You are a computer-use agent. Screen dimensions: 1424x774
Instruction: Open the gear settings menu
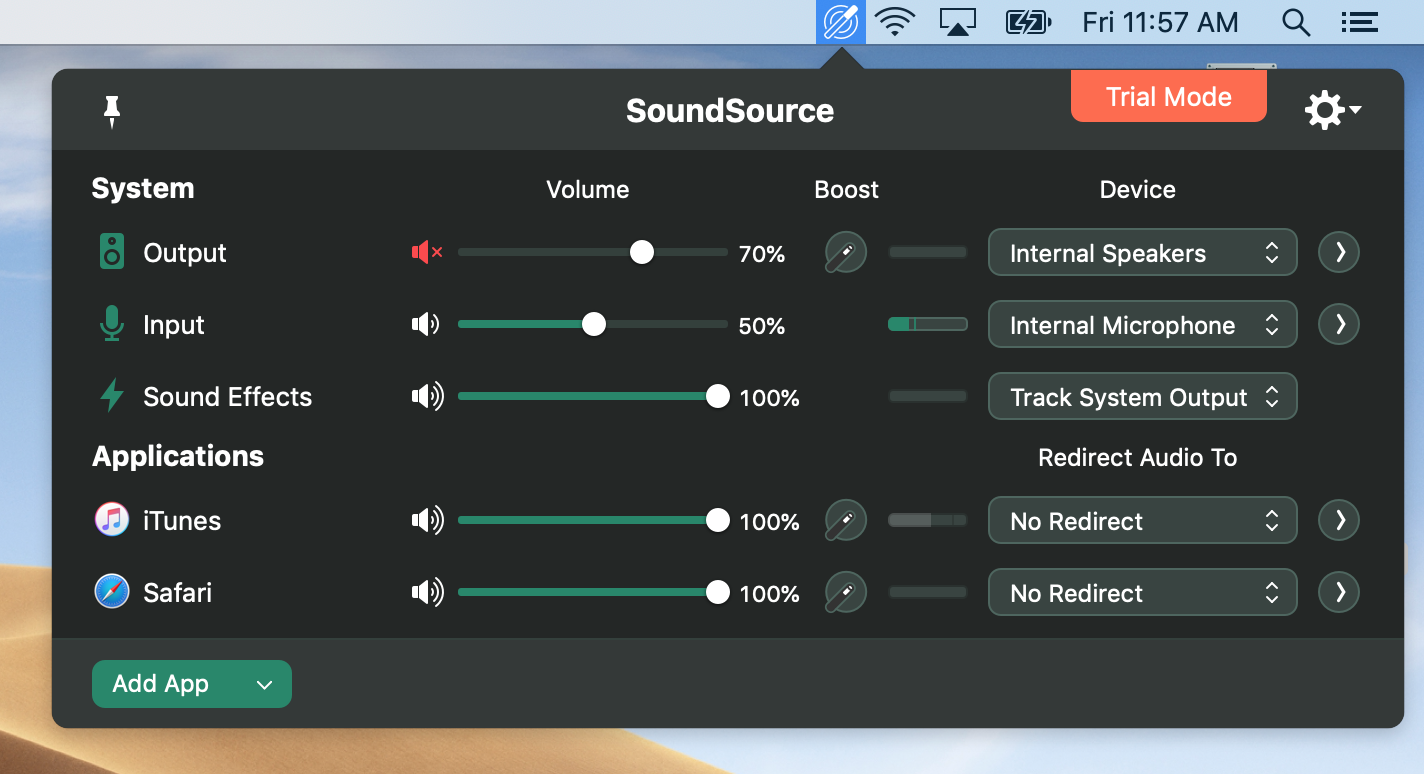point(1332,110)
